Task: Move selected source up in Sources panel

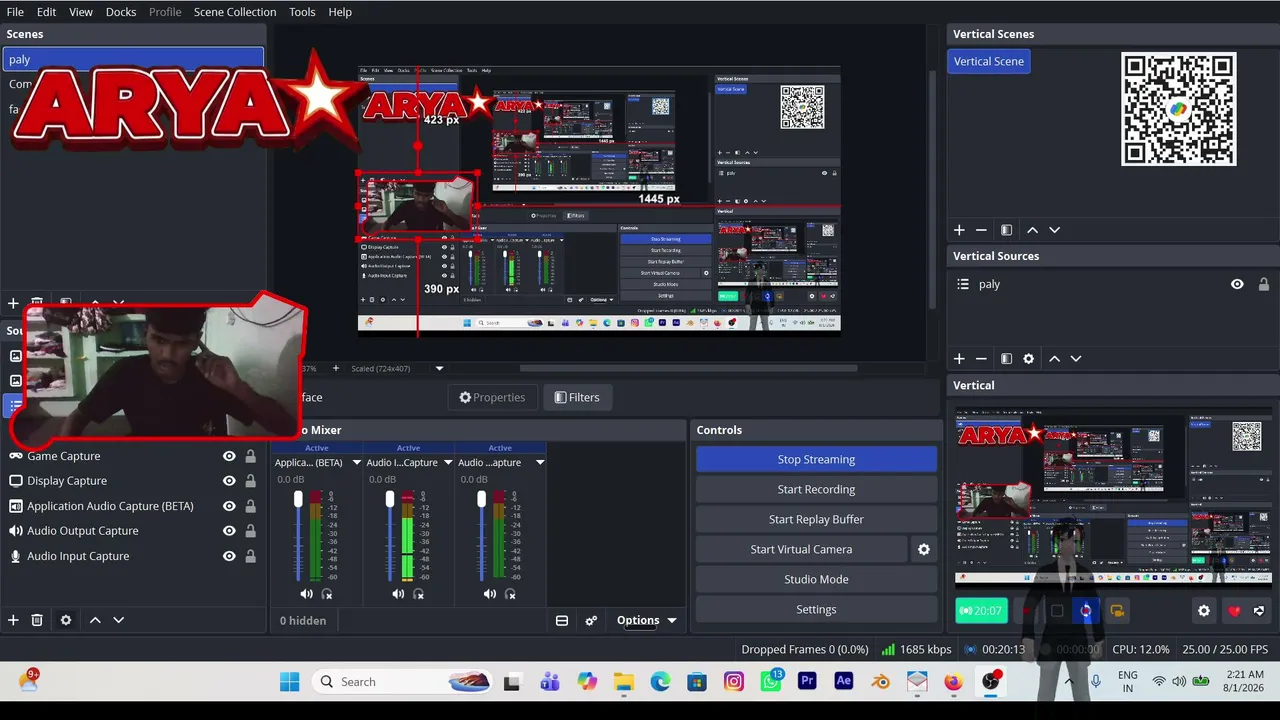Action: point(95,620)
